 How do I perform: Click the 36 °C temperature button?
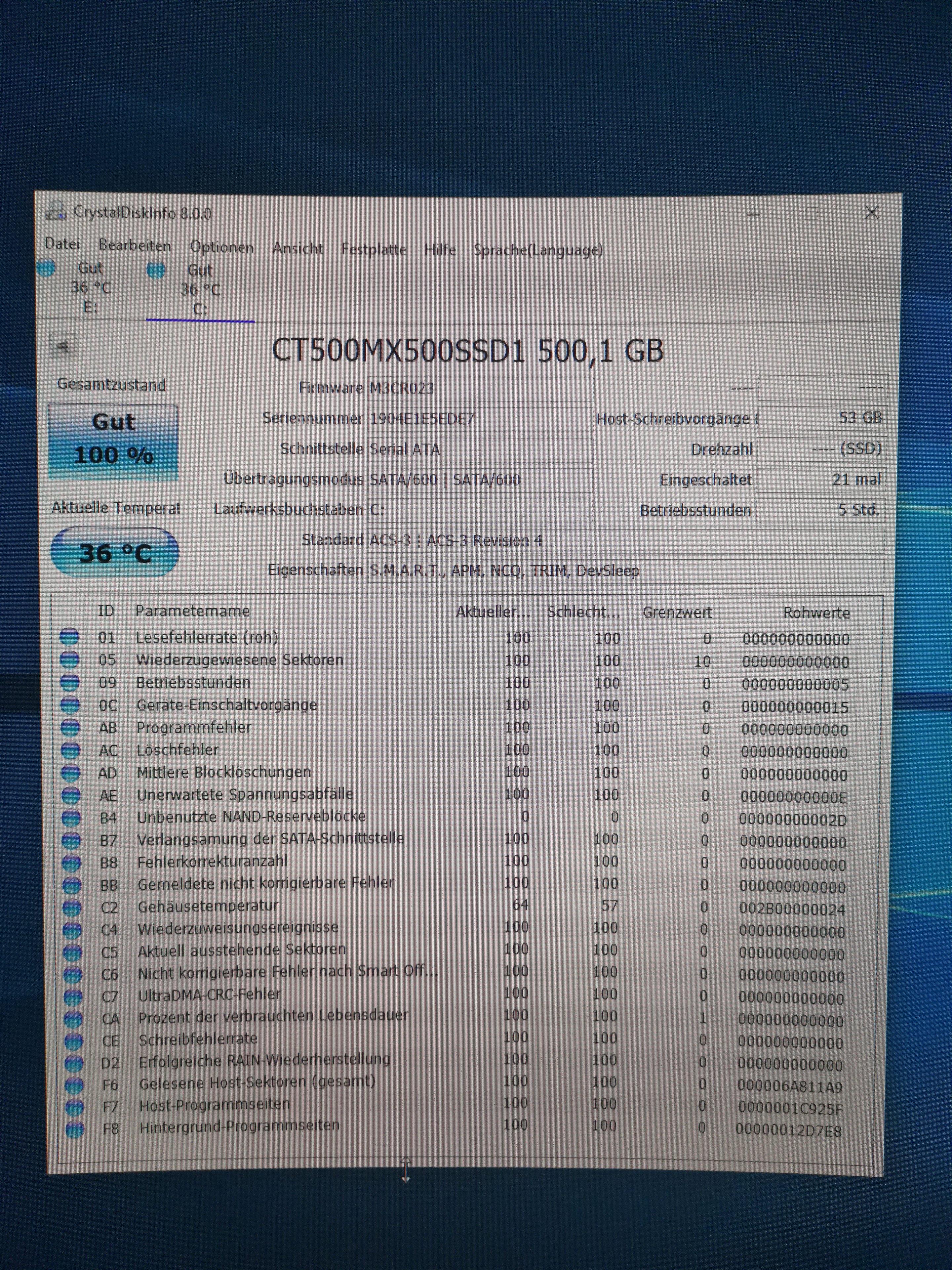pos(115,552)
